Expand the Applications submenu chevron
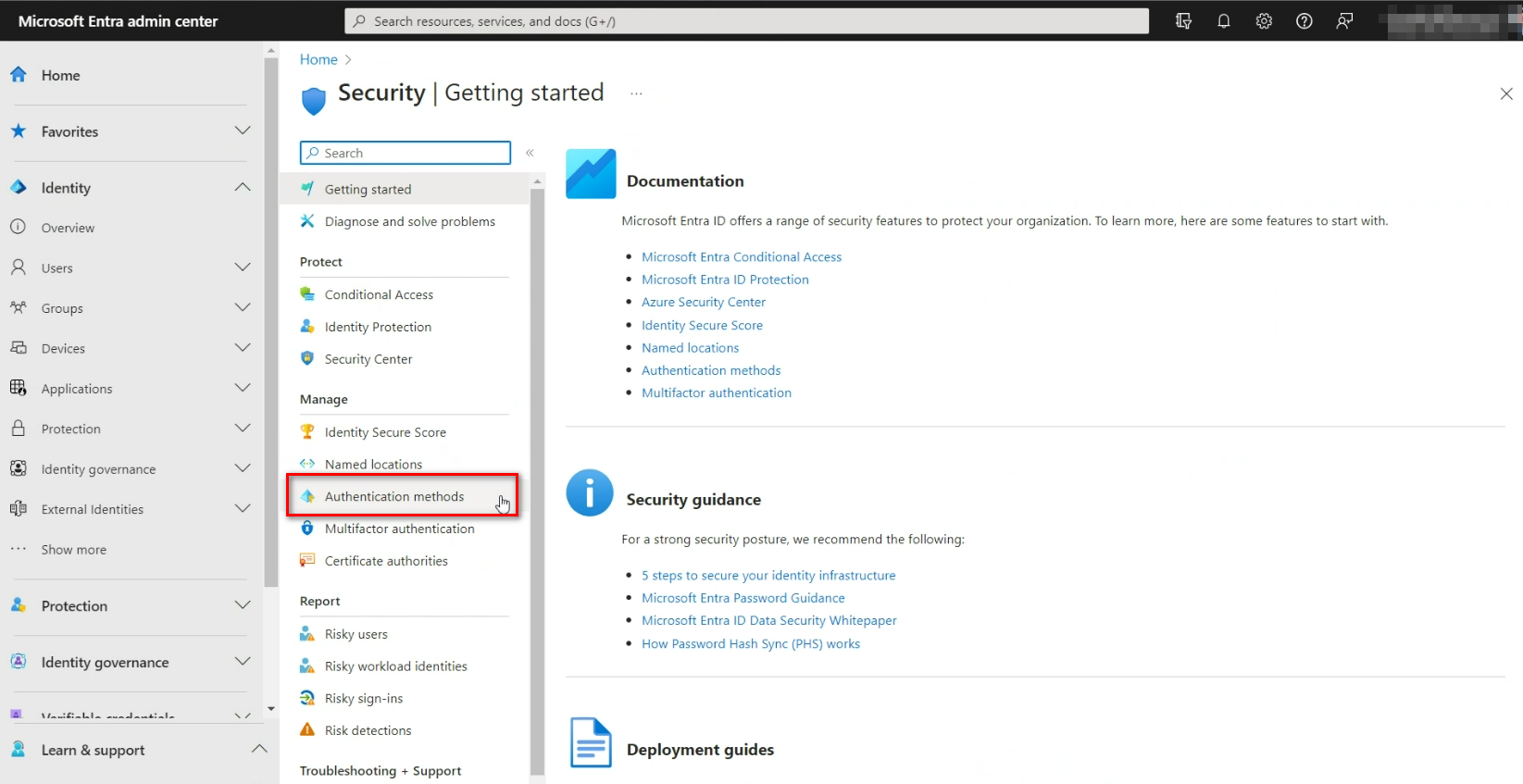This screenshot has height=784, width=1523. tap(243, 388)
